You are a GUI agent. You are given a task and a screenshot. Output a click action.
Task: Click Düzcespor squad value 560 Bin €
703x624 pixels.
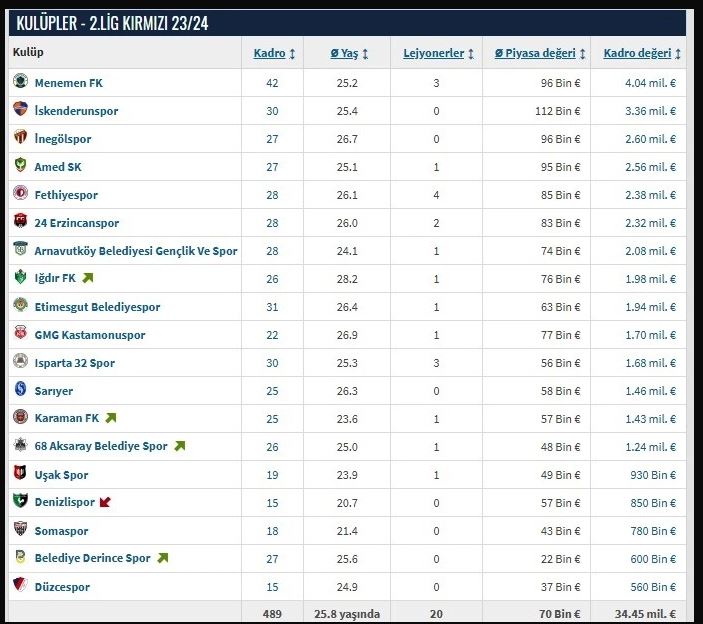pos(653,587)
